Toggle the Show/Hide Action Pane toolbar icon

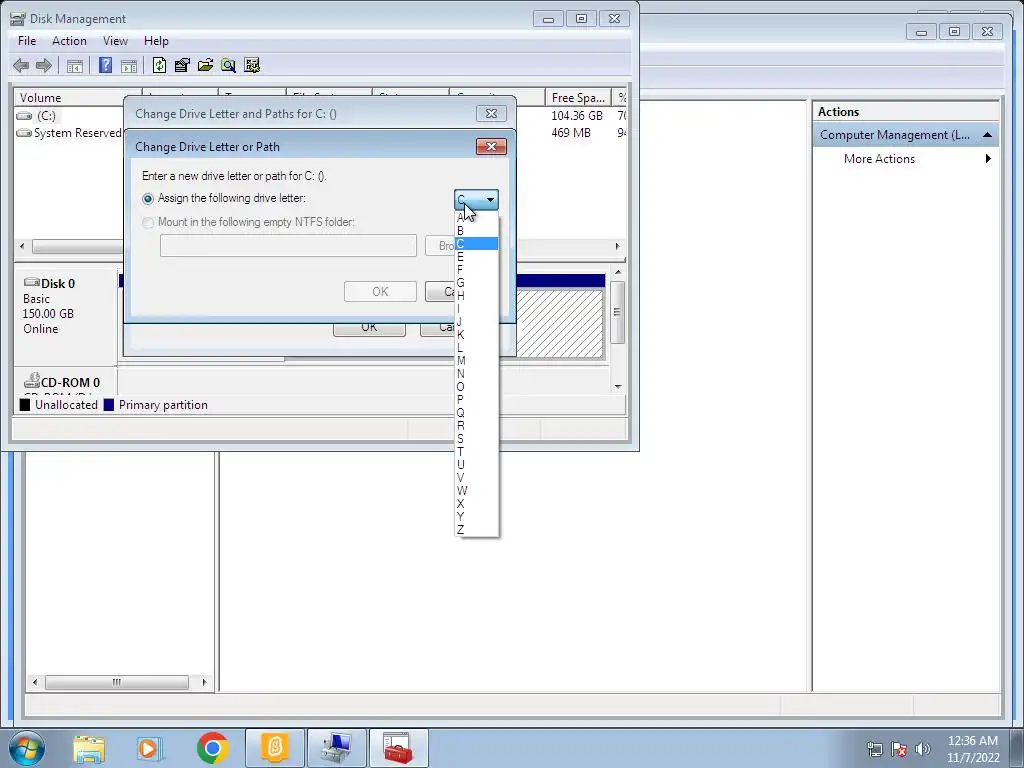coord(129,65)
